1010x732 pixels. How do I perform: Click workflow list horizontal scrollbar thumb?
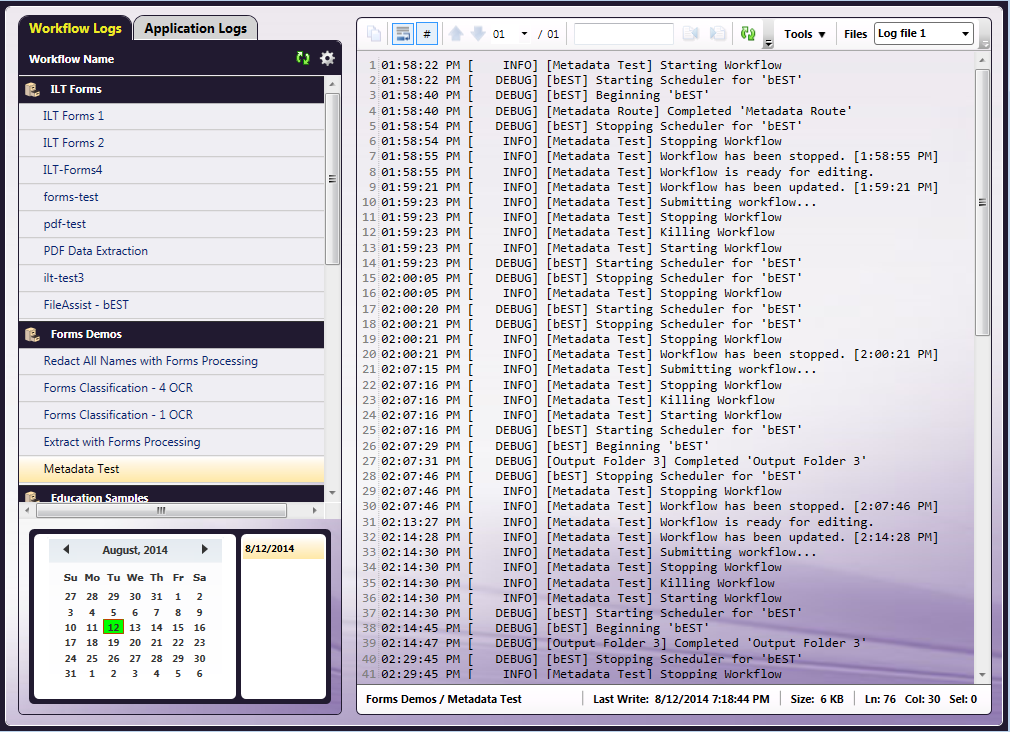pyautogui.click(x=161, y=510)
